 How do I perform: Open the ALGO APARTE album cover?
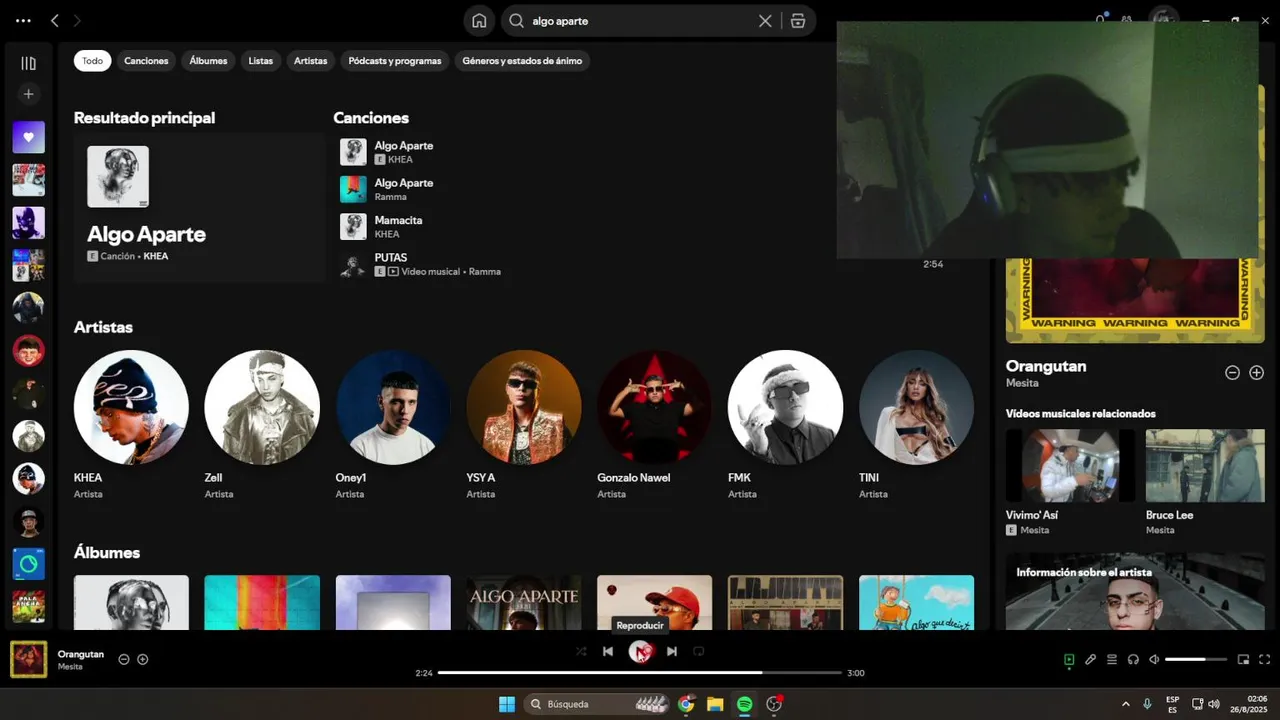coord(524,602)
